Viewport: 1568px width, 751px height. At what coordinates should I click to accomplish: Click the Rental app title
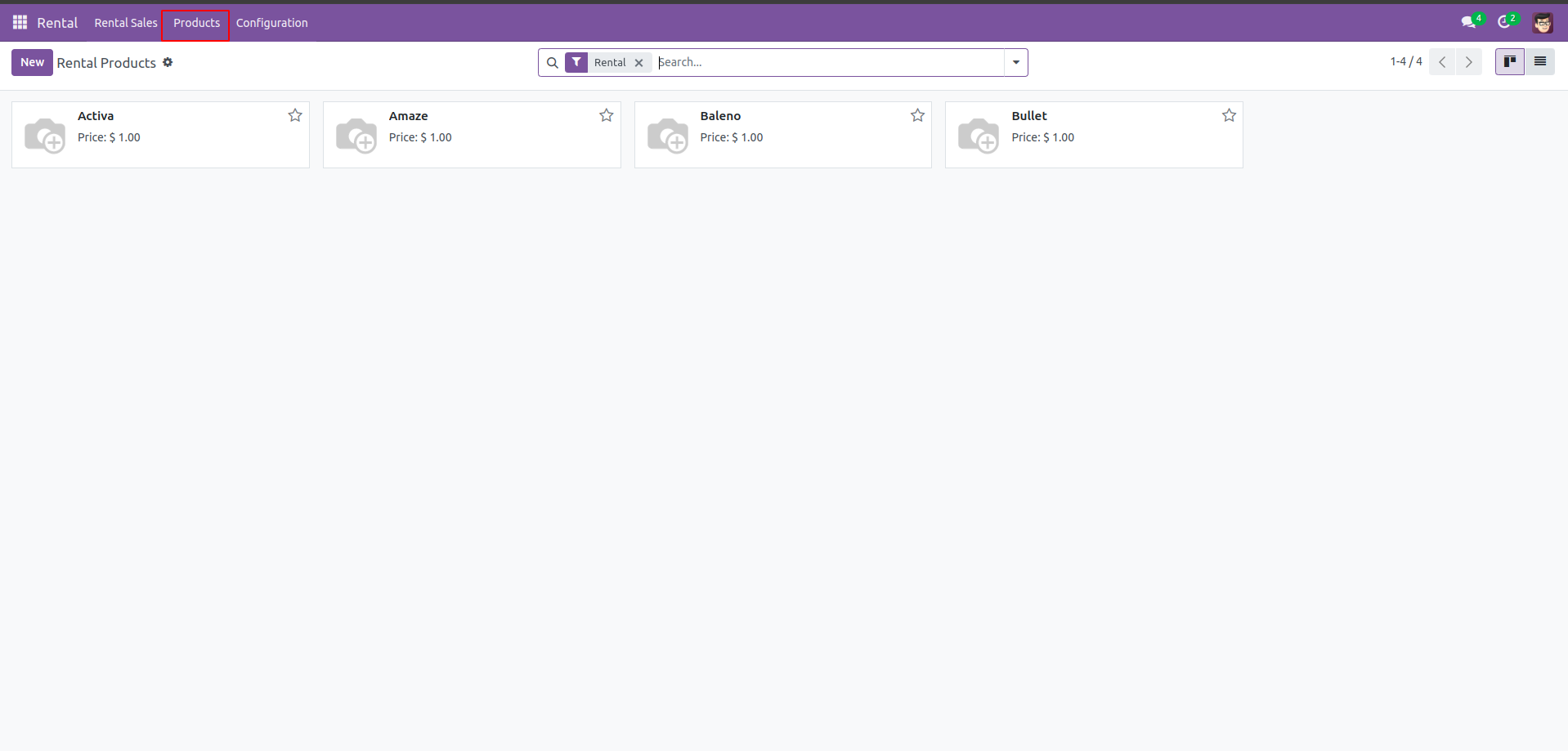[57, 23]
